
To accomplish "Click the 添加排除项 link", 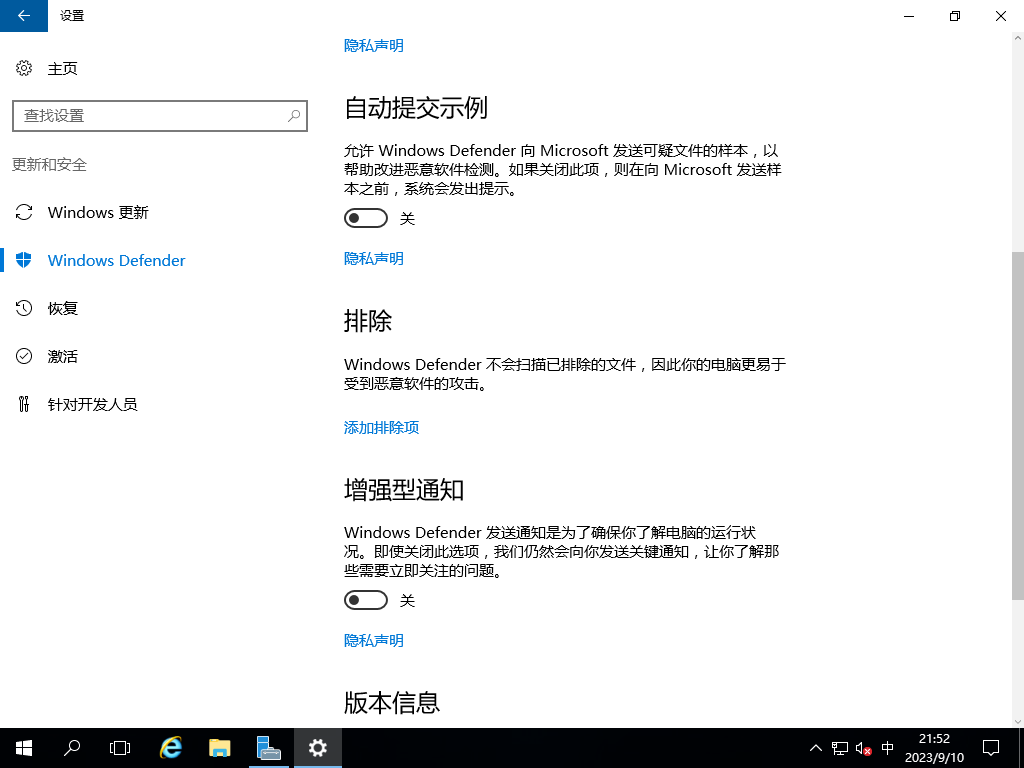I will (381, 428).
